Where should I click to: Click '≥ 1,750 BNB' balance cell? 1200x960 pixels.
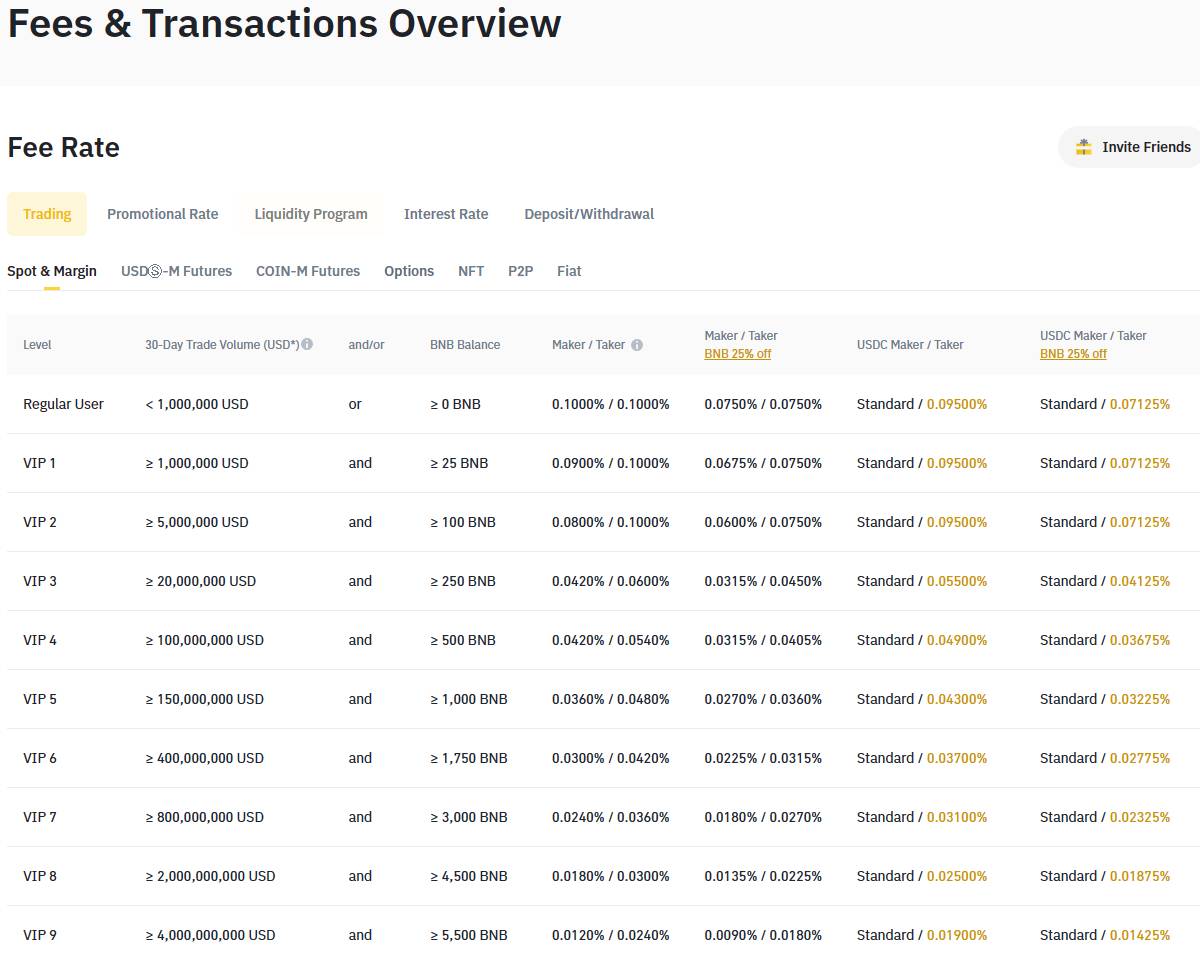(x=469, y=758)
